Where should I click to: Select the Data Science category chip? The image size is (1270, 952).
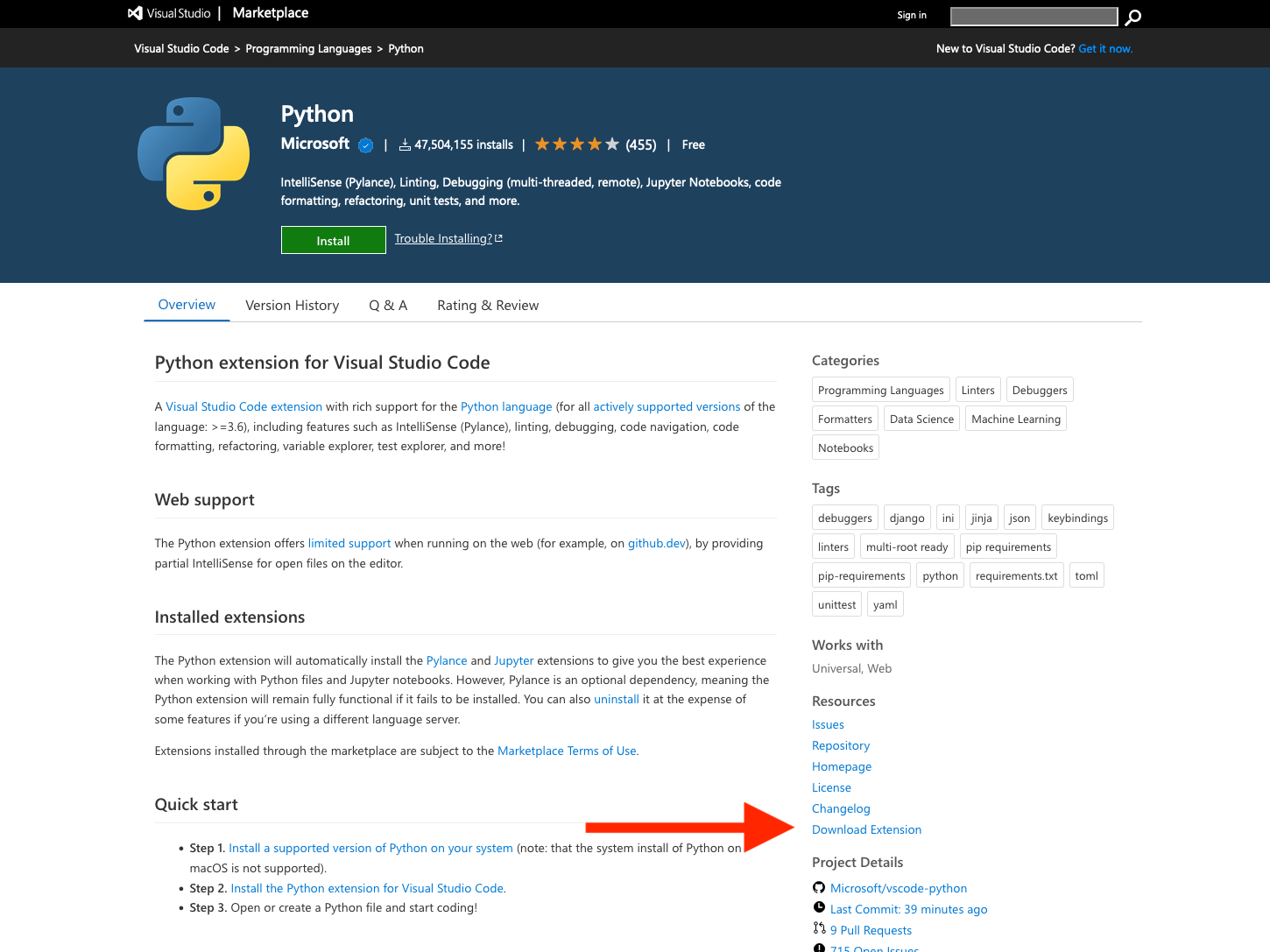[921, 419]
